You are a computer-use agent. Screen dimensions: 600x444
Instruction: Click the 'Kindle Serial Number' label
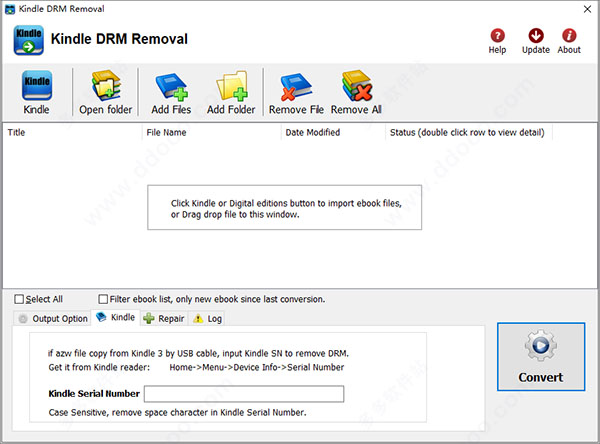[94, 393]
